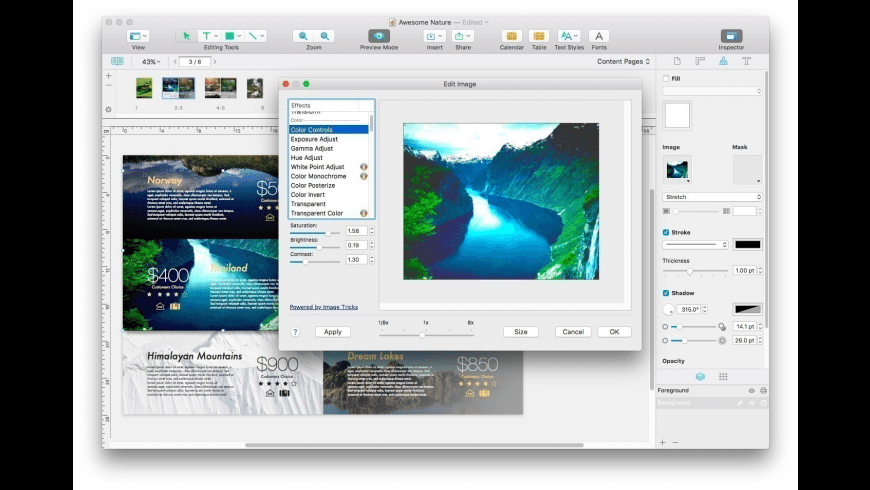Click the Contrast stepper arrows
This screenshot has width=870, height=490.
click(x=372, y=260)
